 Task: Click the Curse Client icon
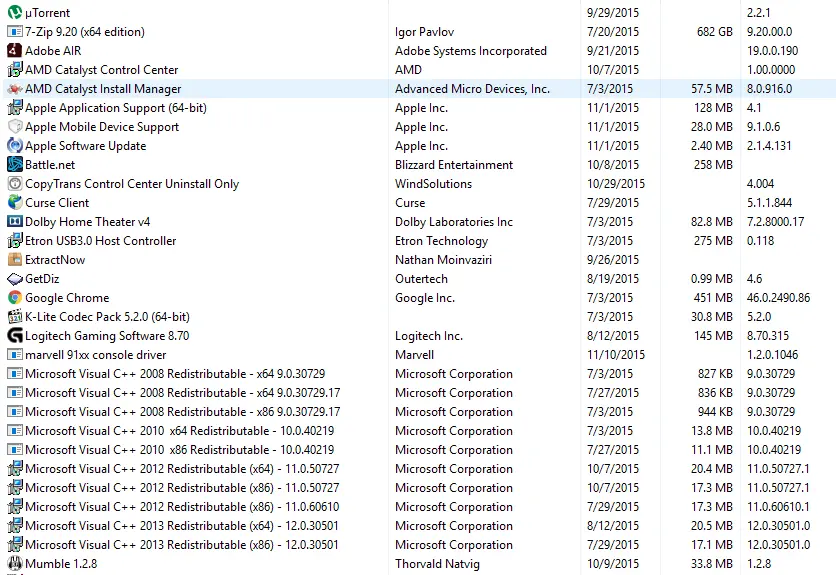15,203
